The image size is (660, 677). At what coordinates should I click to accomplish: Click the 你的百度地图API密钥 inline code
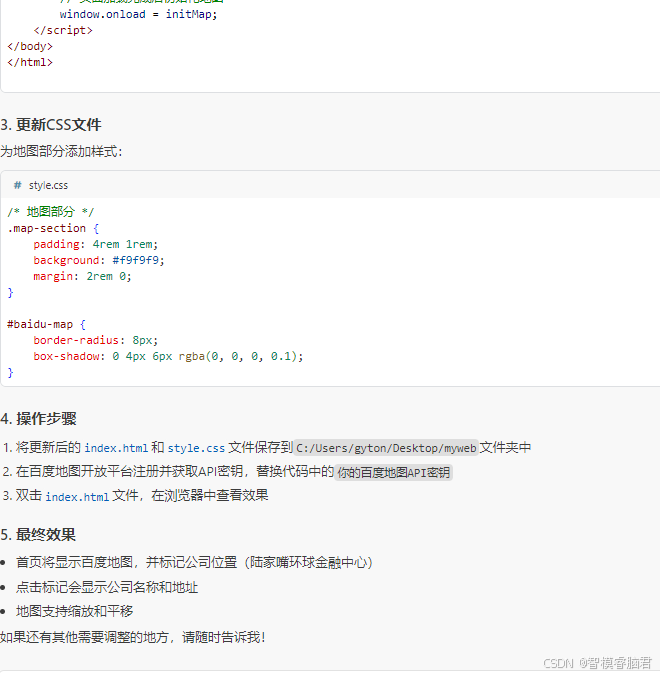[393, 472]
